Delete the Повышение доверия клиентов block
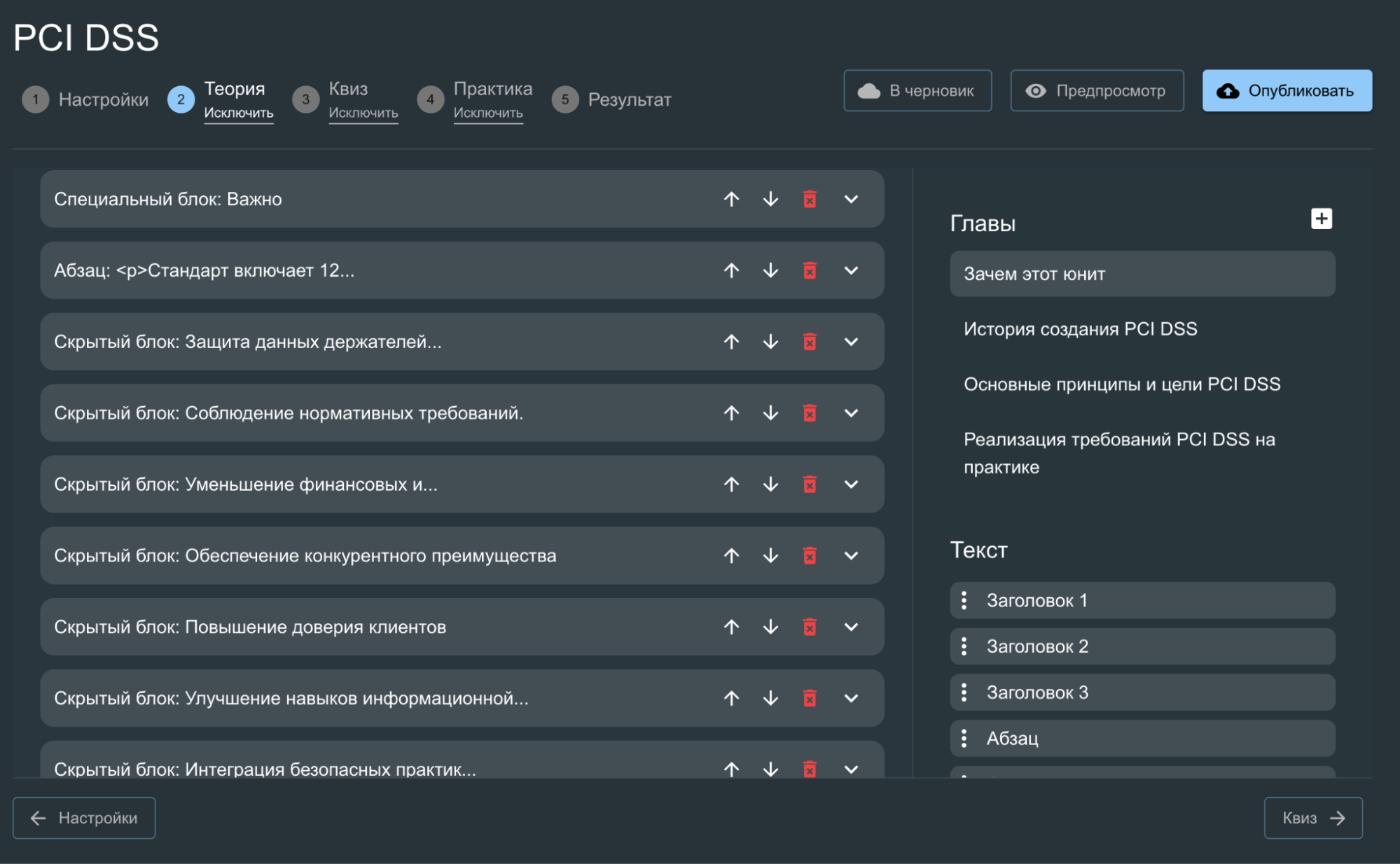The image size is (1400, 864). tap(810, 627)
